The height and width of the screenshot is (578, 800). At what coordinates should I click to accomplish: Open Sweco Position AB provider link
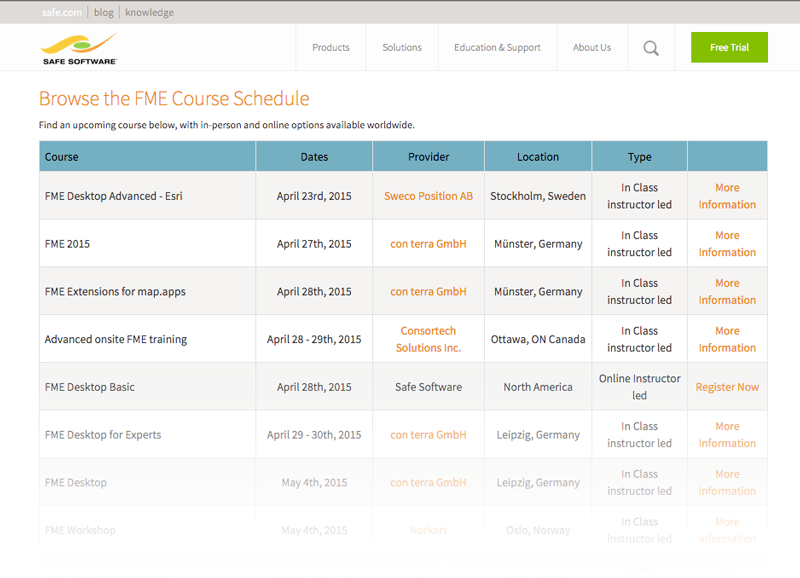[429, 196]
